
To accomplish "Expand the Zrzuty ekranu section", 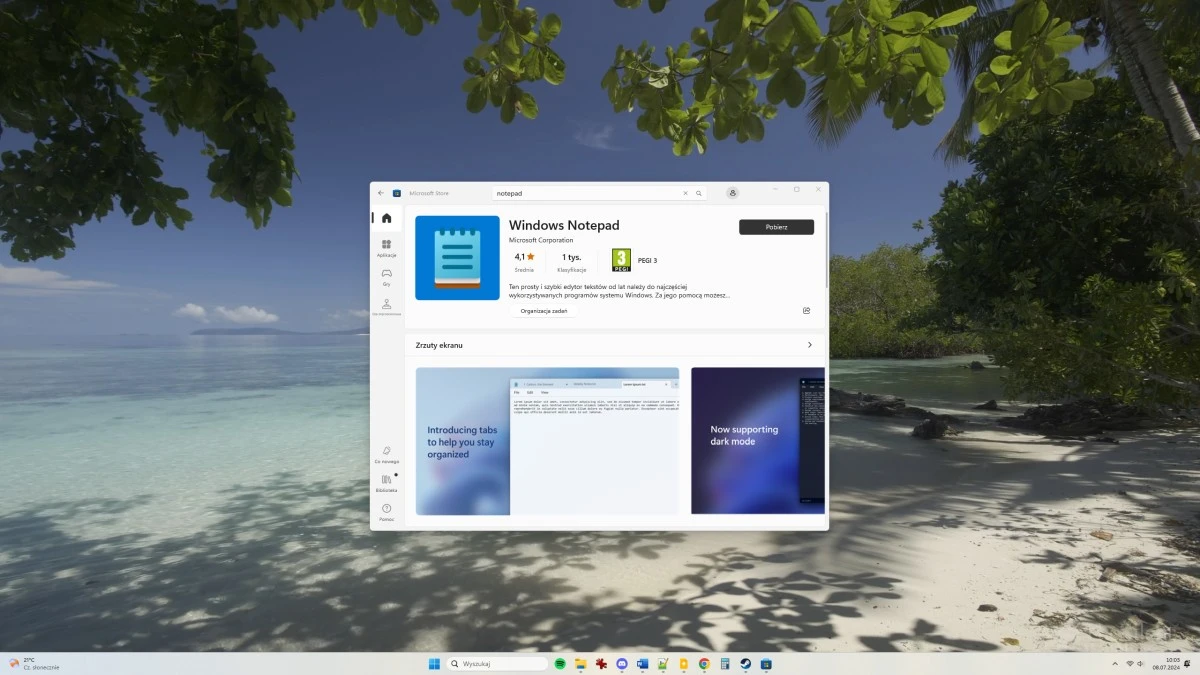I will pos(810,345).
